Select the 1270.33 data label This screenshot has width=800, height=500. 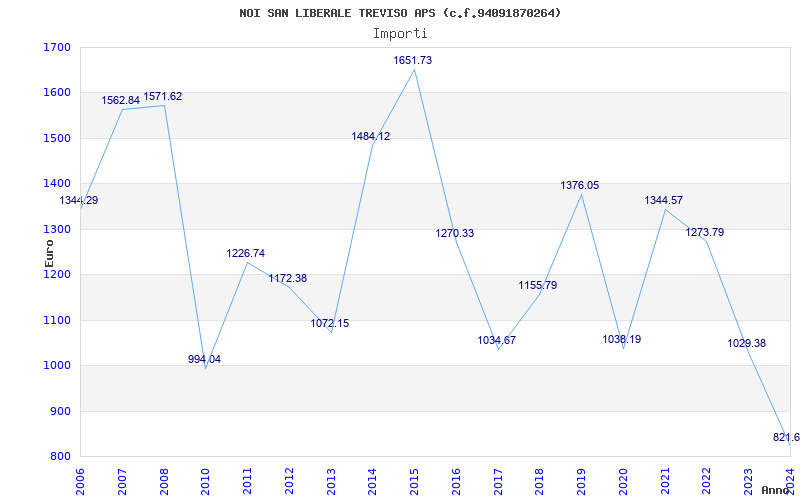tap(454, 233)
